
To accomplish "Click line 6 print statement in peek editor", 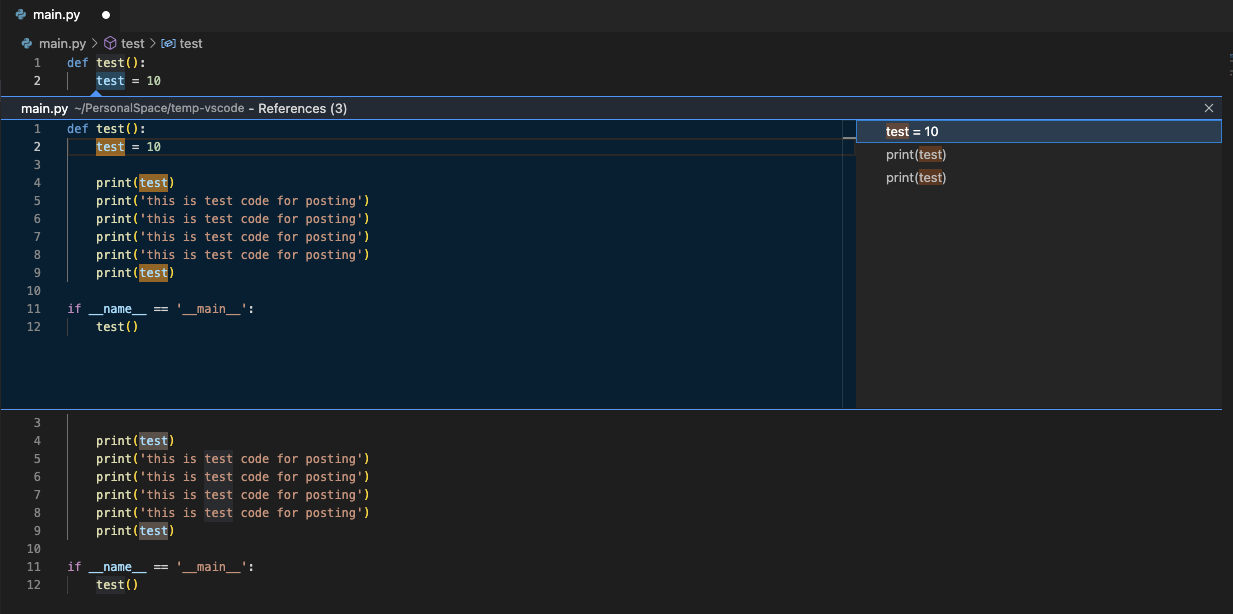I will [233, 219].
